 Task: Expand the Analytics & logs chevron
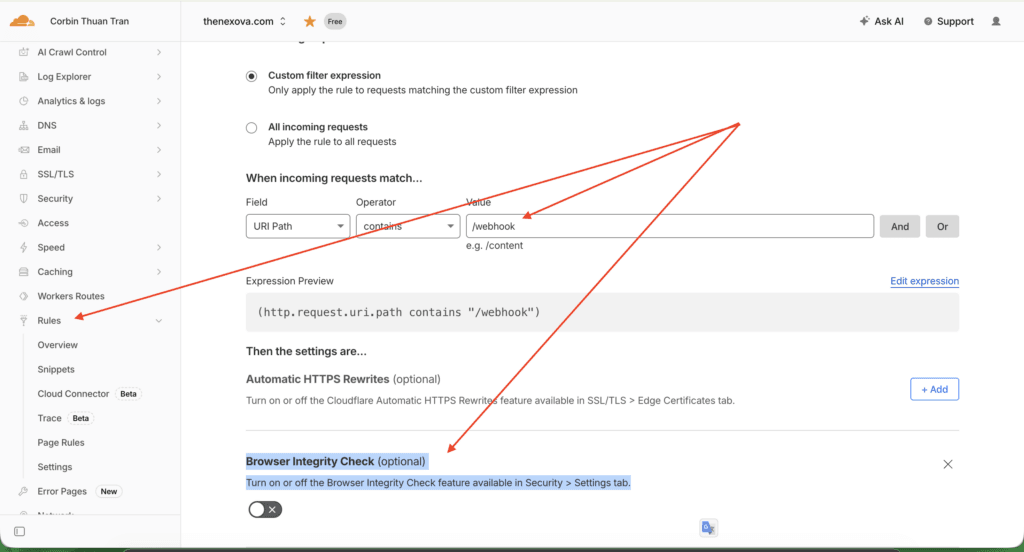point(159,101)
